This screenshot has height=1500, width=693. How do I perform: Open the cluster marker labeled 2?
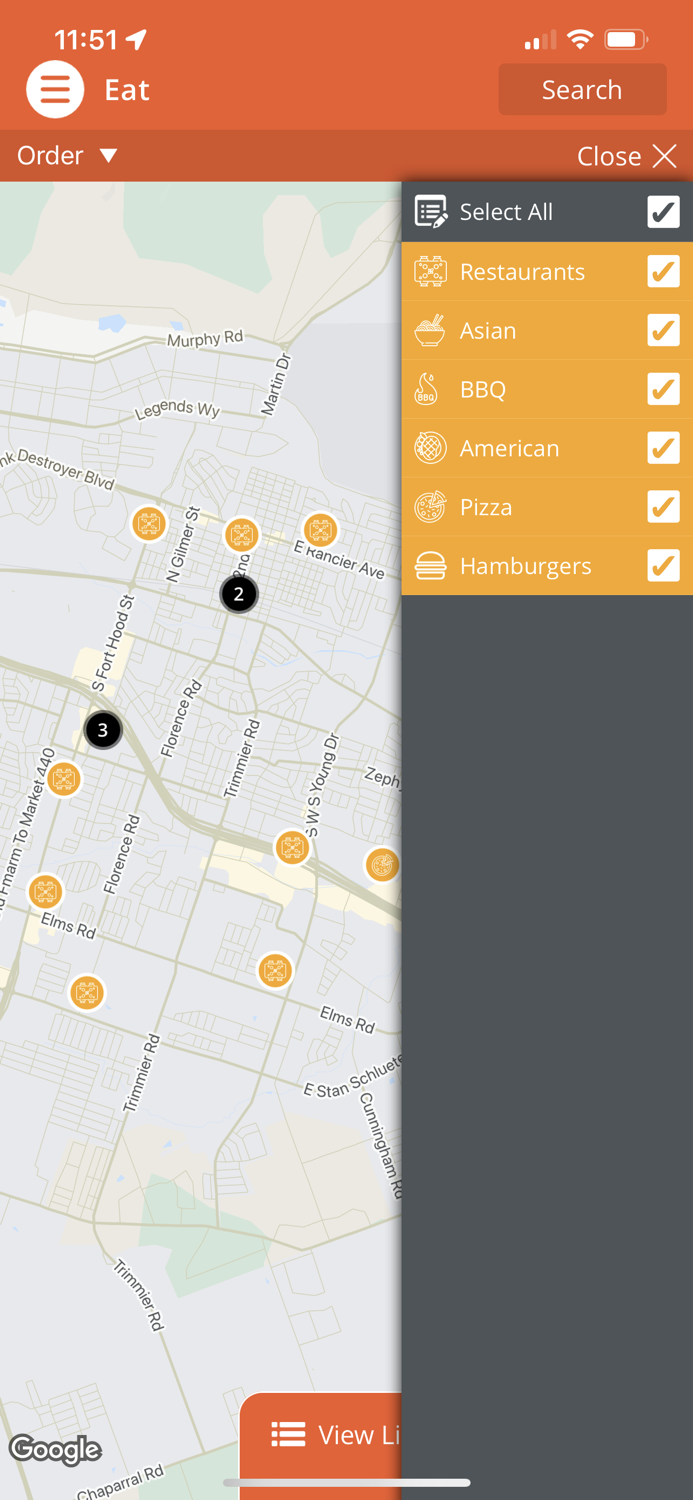point(239,594)
